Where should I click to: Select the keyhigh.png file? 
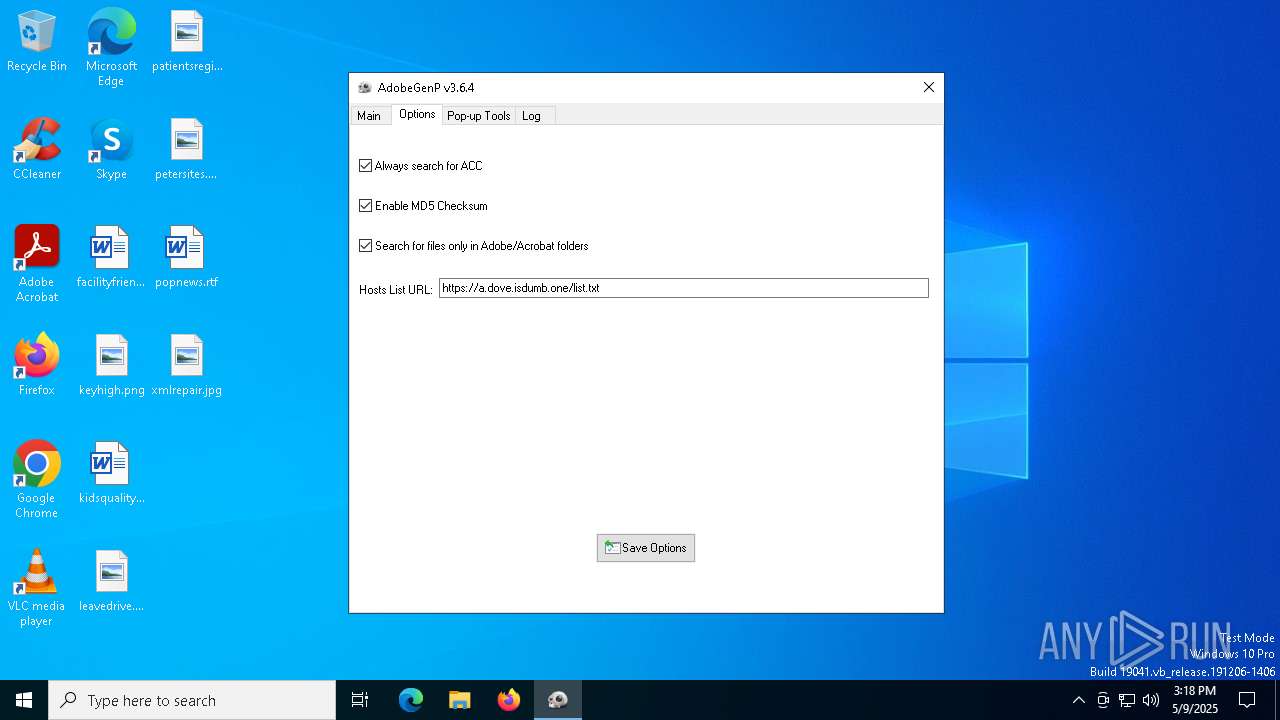pyautogui.click(x=111, y=365)
